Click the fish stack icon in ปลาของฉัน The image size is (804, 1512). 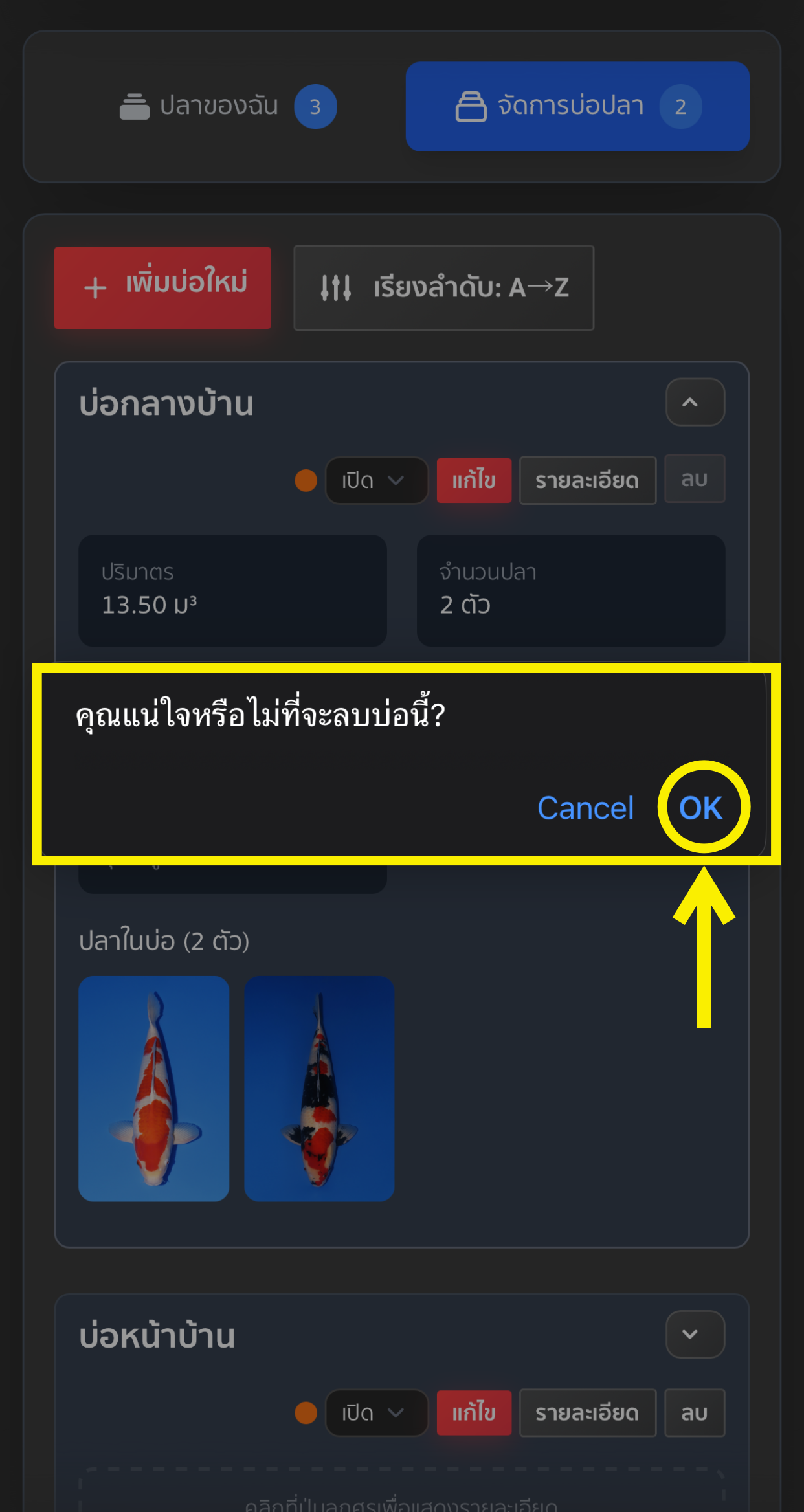pyautogui.click(x=134, y=107)
